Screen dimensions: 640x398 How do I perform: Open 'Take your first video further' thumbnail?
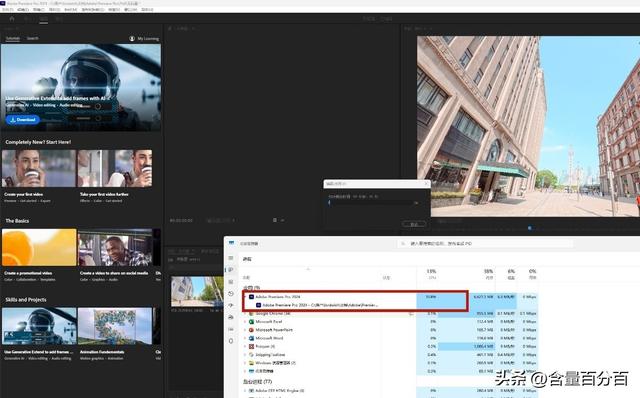coord(115,168)
